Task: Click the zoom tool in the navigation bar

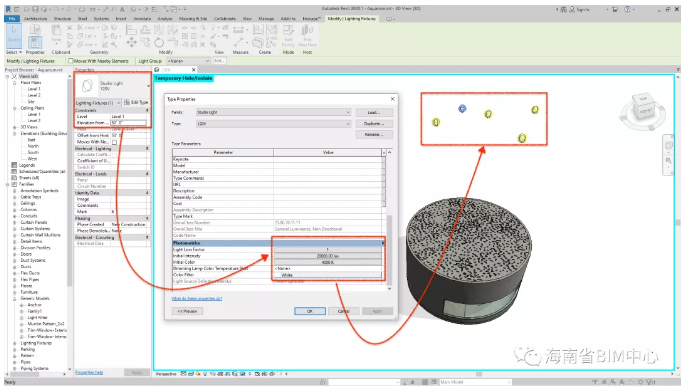Action: (669, 161)
